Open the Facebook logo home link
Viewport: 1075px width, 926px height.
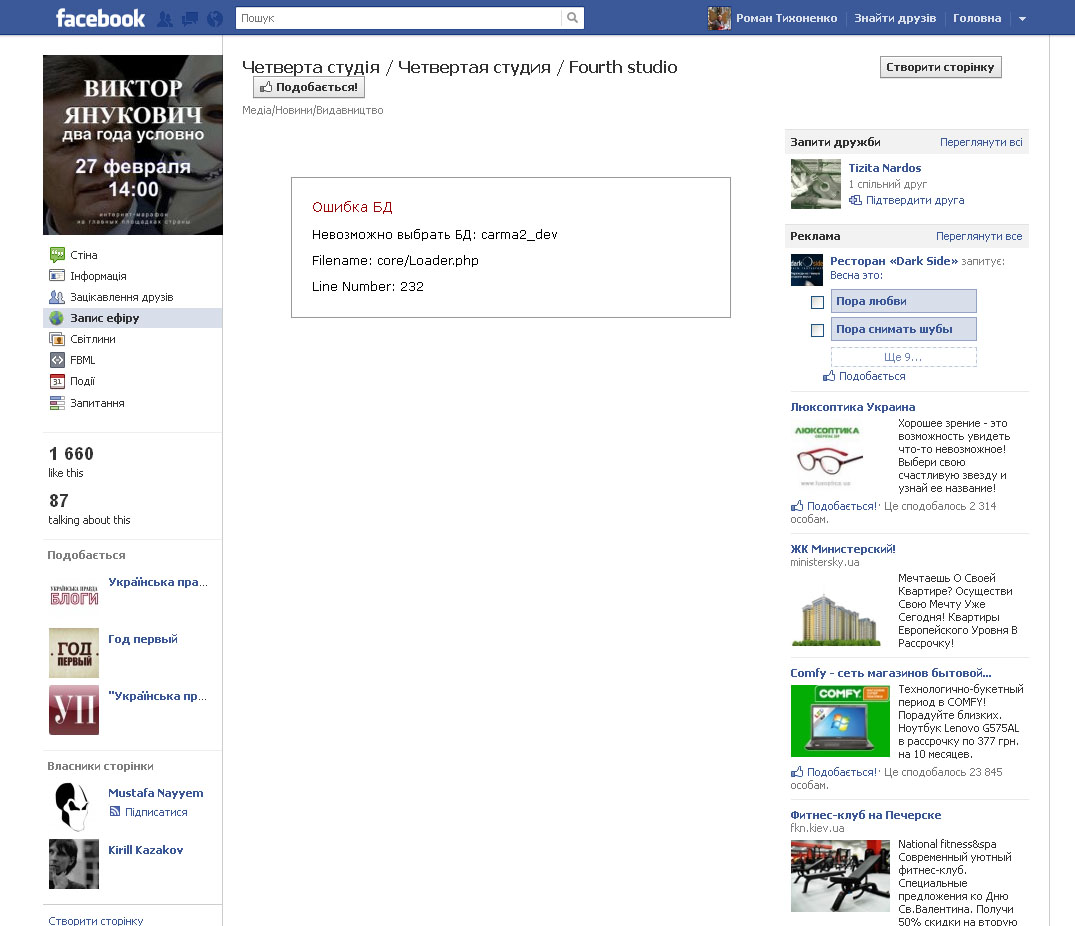tap(100, 19)
